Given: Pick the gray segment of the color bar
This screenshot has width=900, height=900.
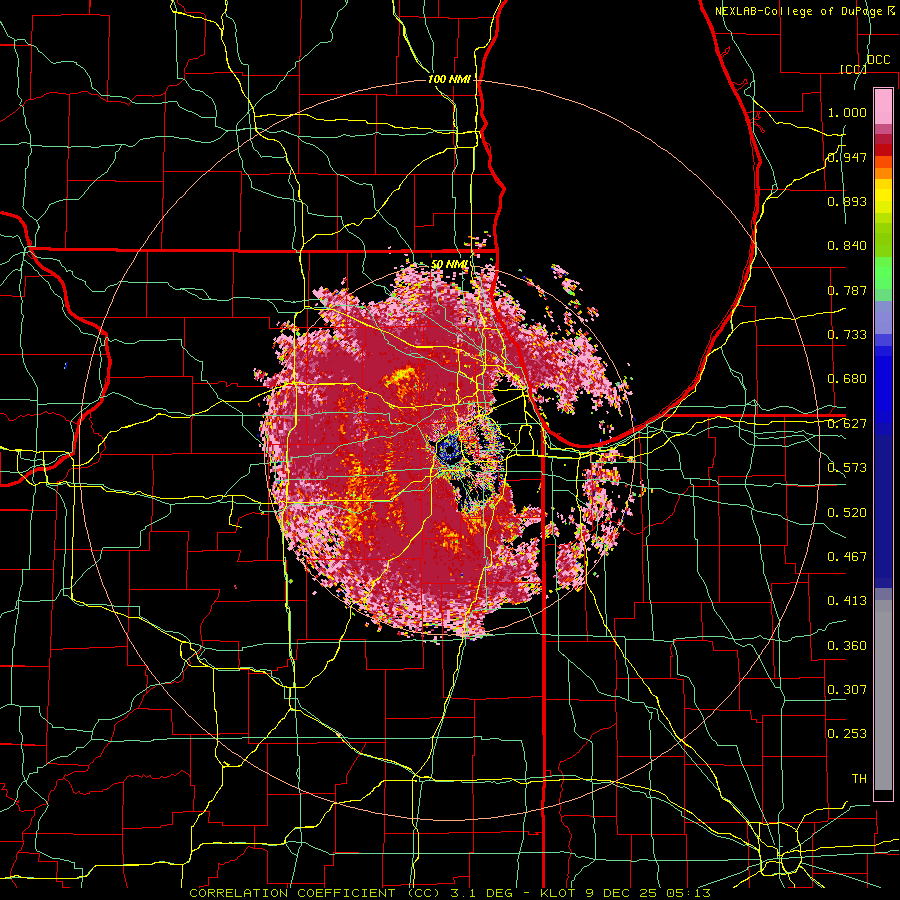Looking at the screenshot, I should point(883,695).
